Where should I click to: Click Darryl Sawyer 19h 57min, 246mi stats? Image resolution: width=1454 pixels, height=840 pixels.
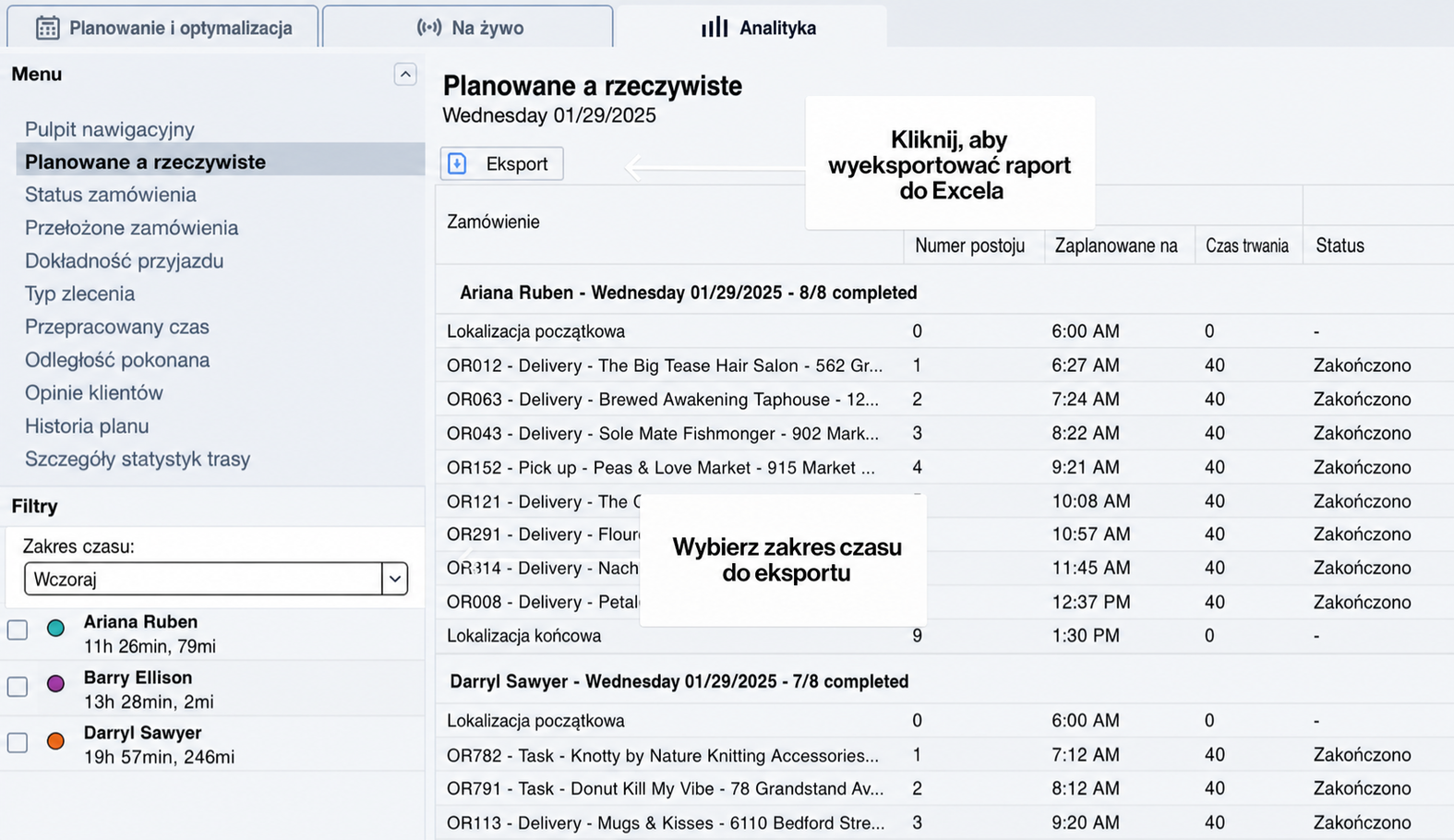click(159, 757)
